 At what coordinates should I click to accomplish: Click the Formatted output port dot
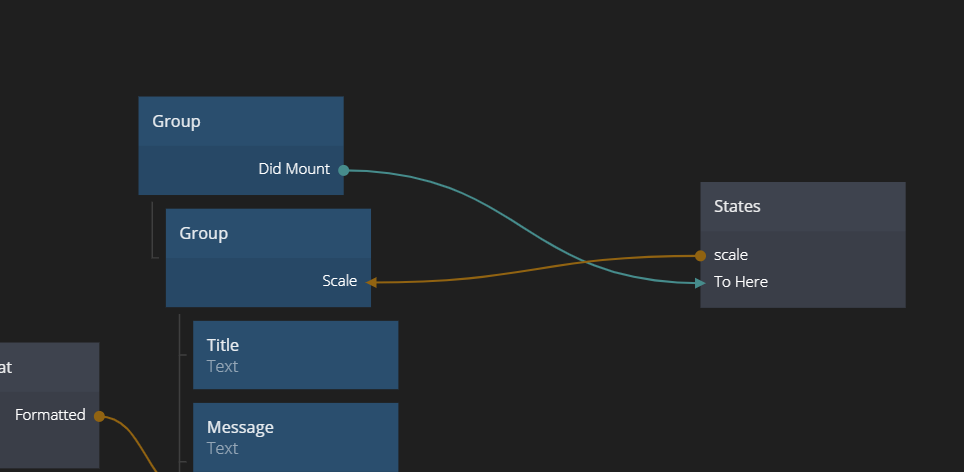click(x=99, y=416)
